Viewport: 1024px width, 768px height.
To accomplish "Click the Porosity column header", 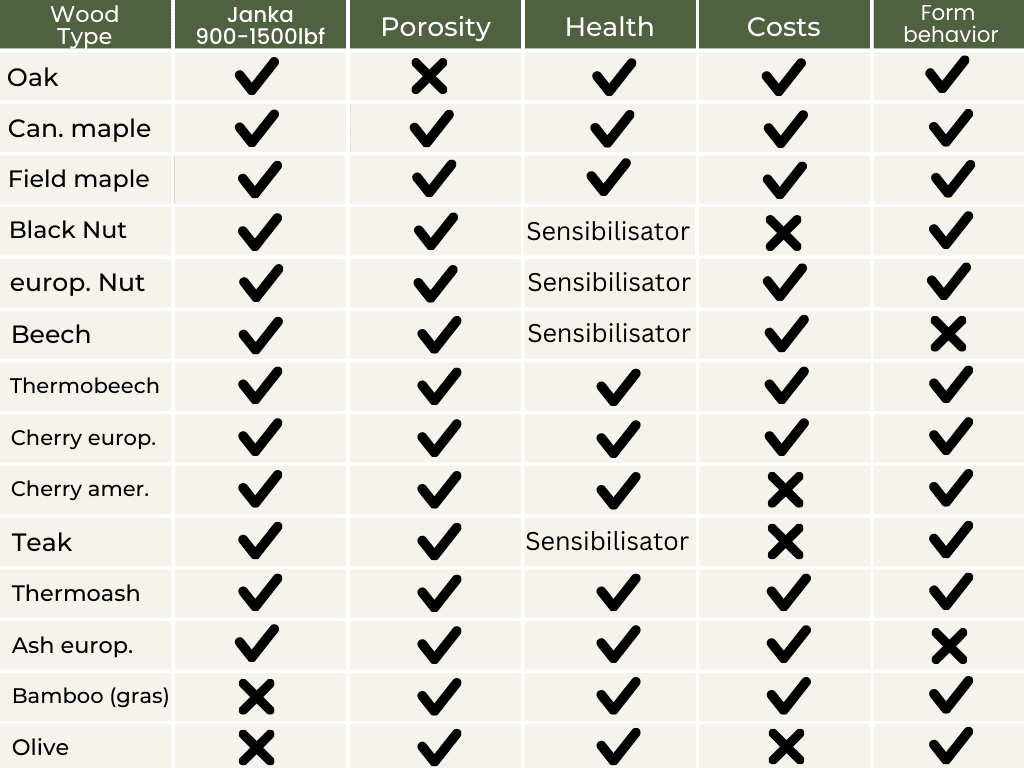I will (436, 25).
